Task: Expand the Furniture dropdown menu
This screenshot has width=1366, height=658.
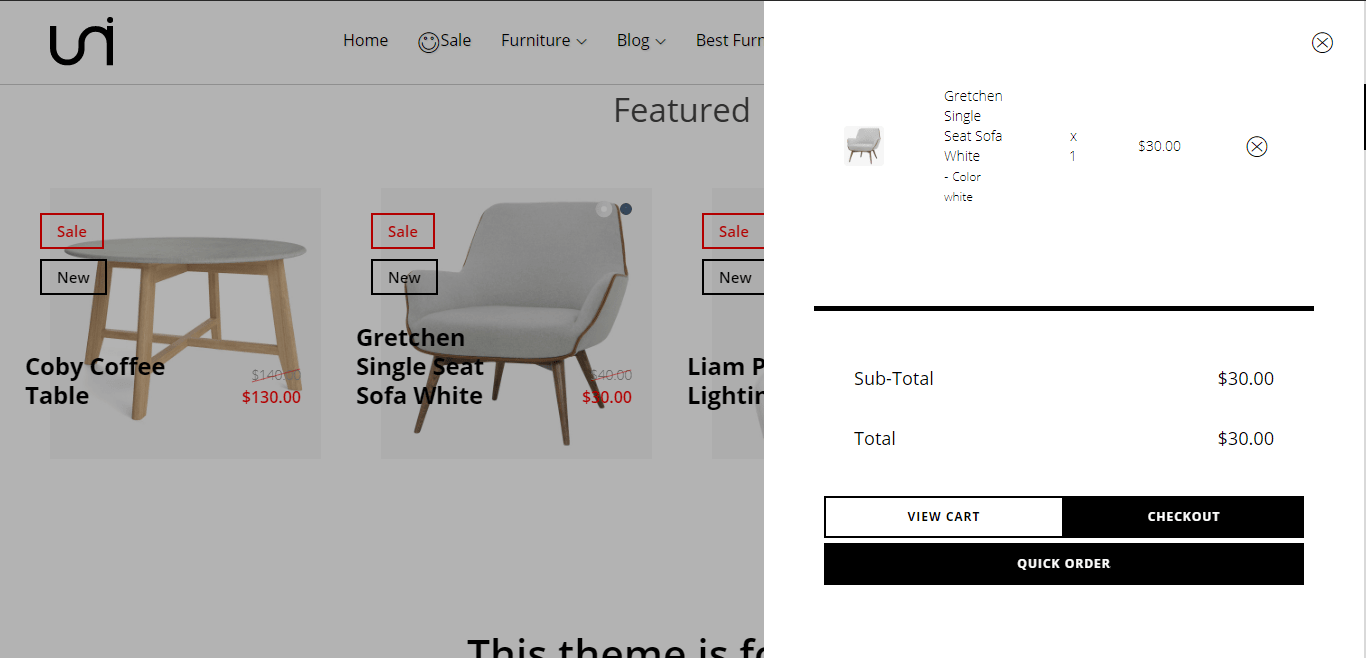Action: coord(544,41)
